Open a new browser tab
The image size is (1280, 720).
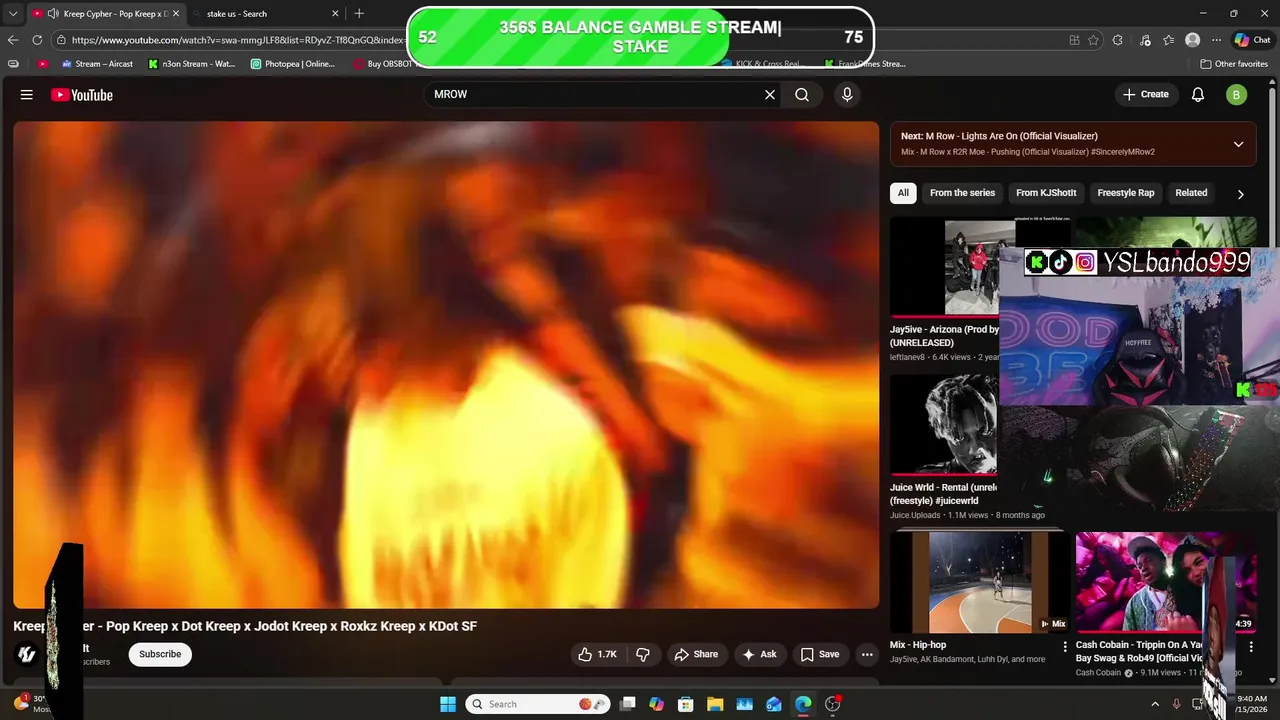point(359,14)
